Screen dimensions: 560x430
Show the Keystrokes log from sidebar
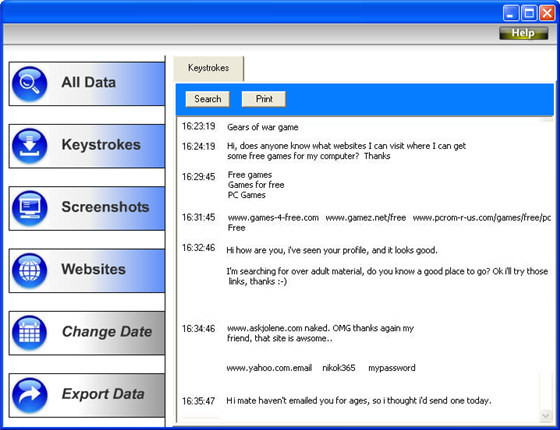87,146
